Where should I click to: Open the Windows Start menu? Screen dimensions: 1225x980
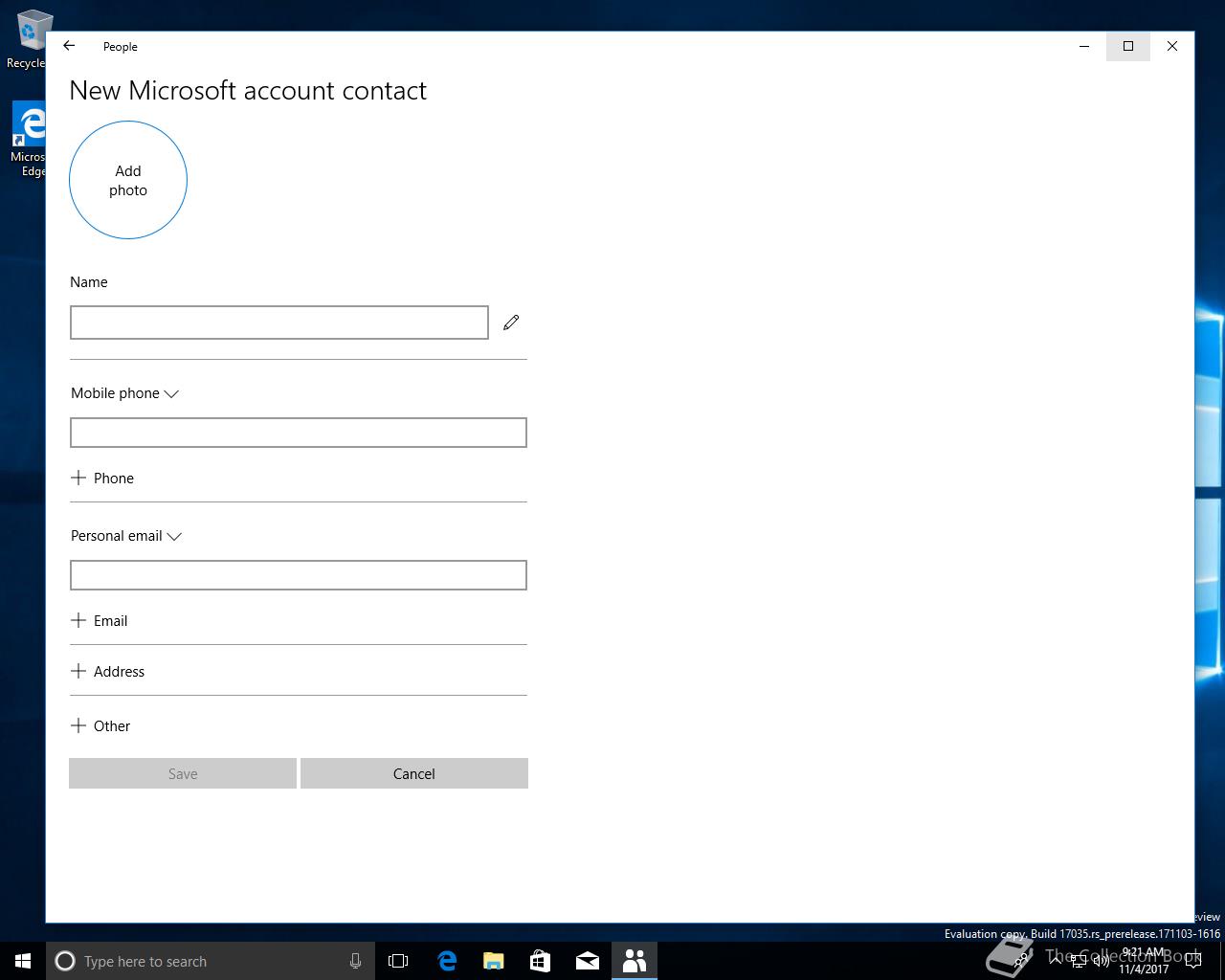(23, 961)
